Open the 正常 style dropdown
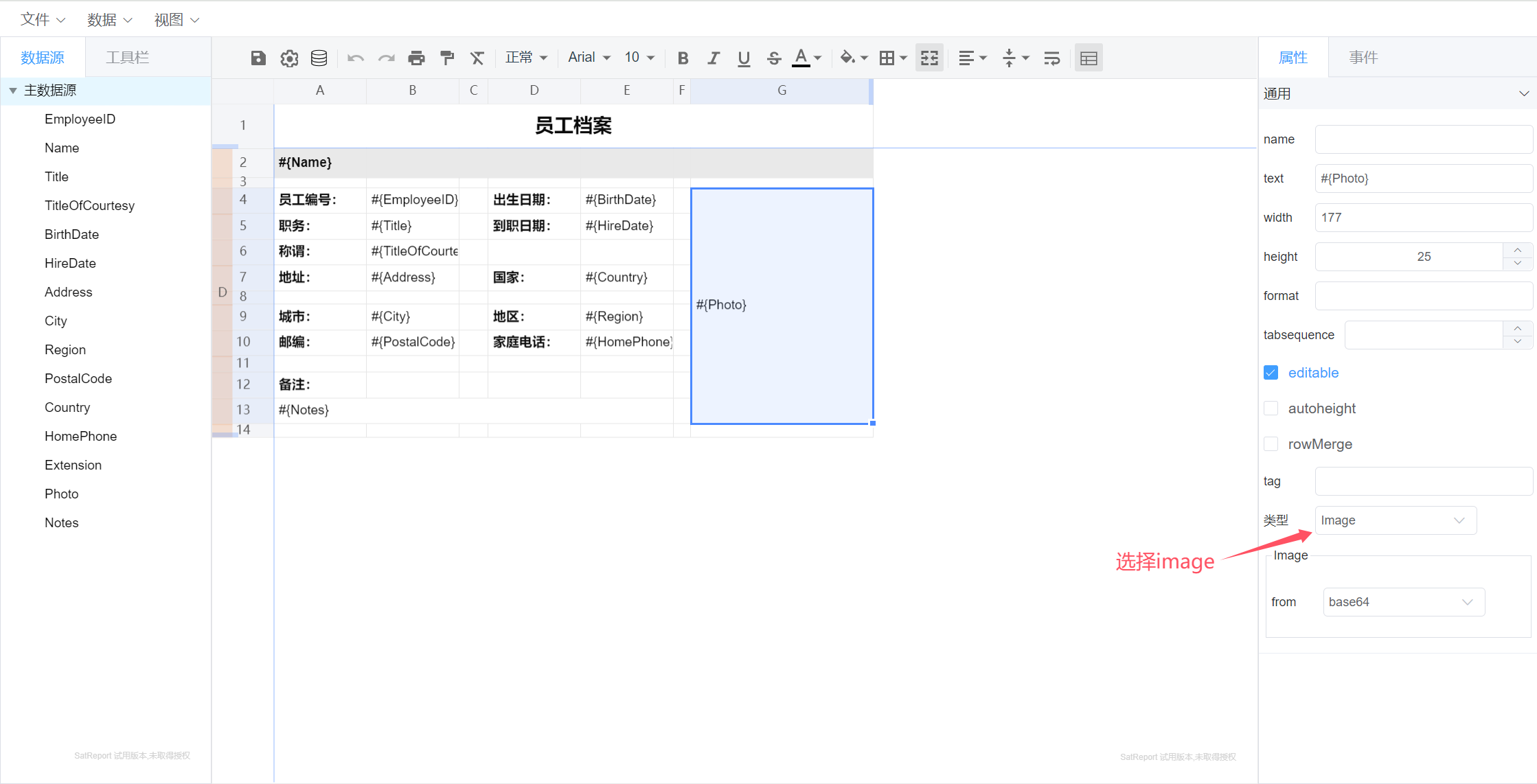The image size is (1537, 784). tap(526, 58)
